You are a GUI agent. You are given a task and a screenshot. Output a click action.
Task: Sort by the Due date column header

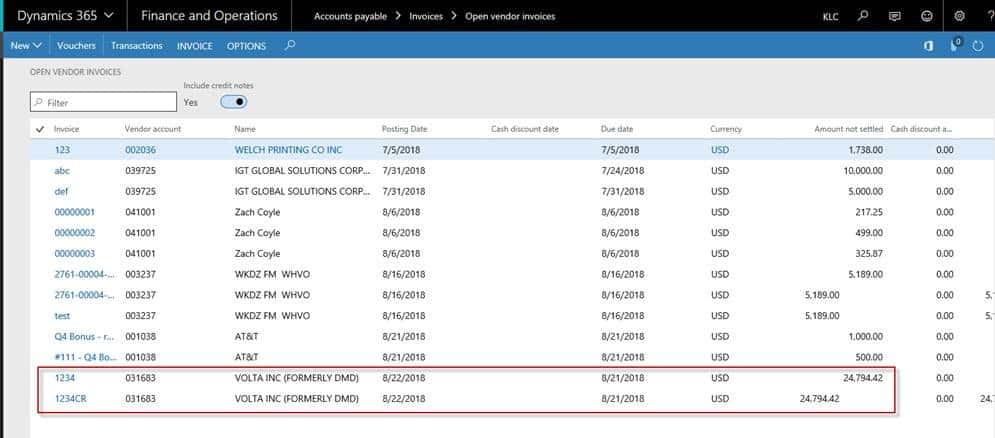(617, 129)
